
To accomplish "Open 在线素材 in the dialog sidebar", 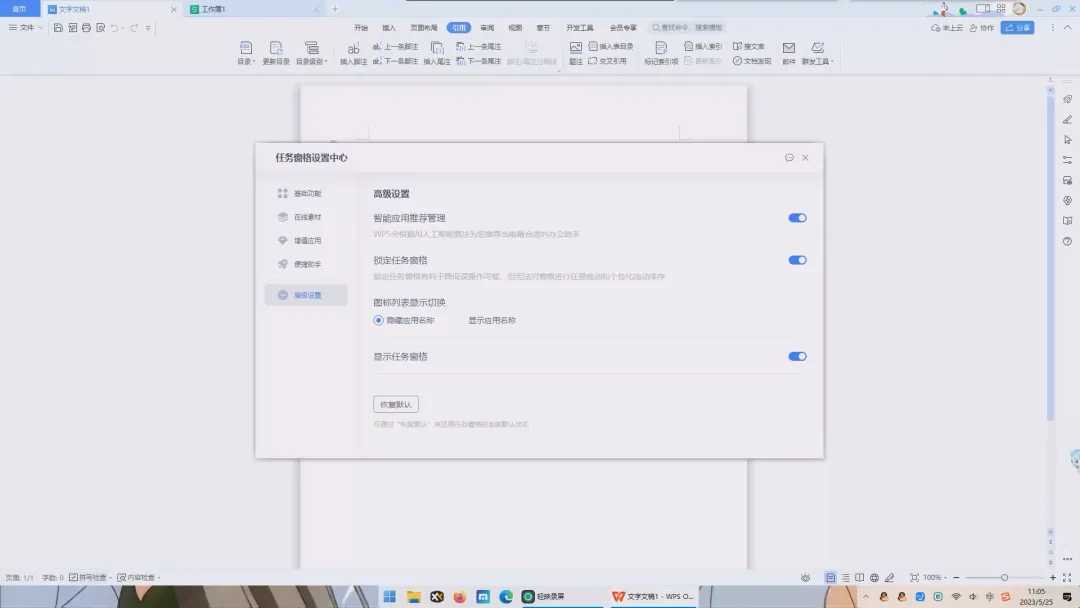I will (306, 217).
